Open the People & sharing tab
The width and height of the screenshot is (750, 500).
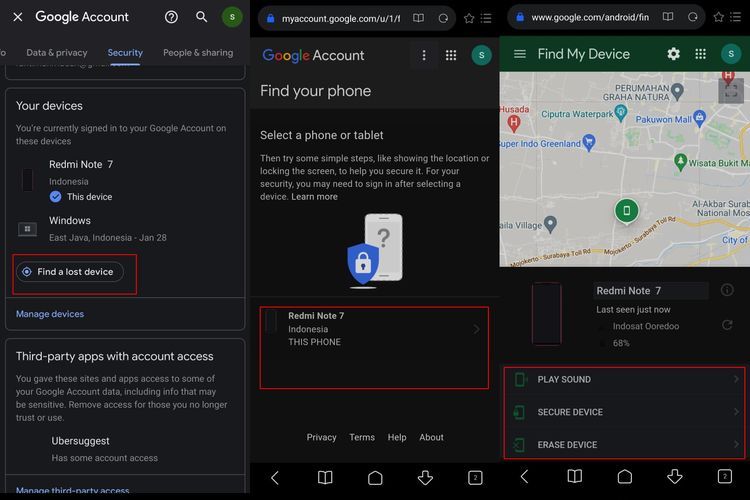coord(198,53)
